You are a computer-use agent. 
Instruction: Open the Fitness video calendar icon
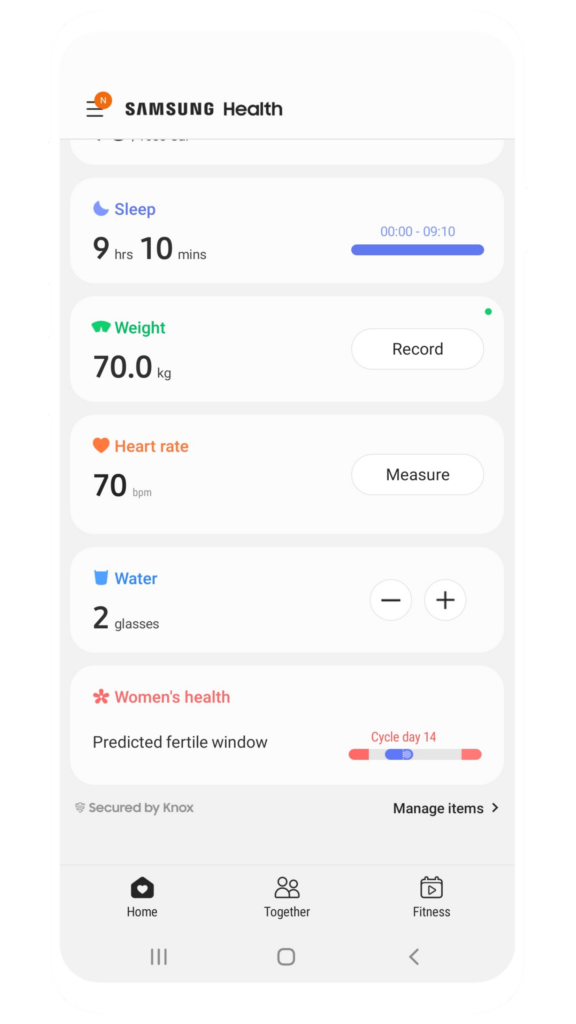pos(431,887)
